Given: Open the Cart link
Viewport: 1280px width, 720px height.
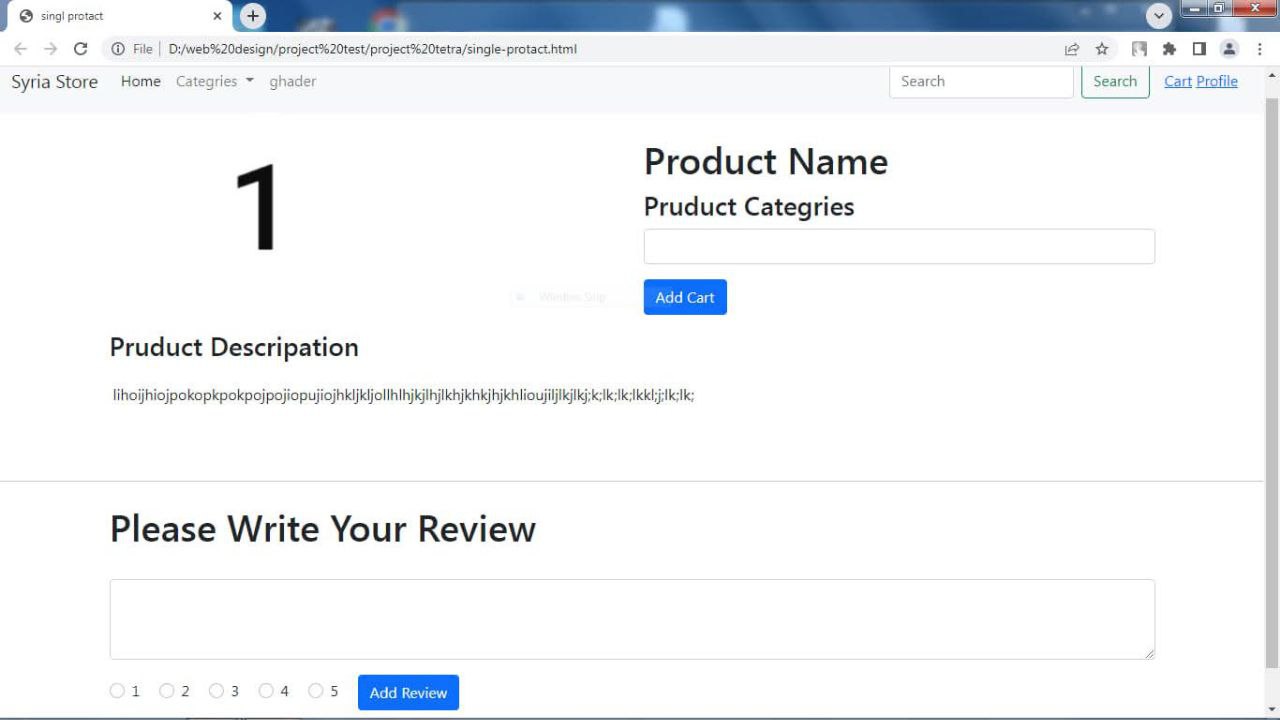Looking at the screenshot, I should (1178, 82).
